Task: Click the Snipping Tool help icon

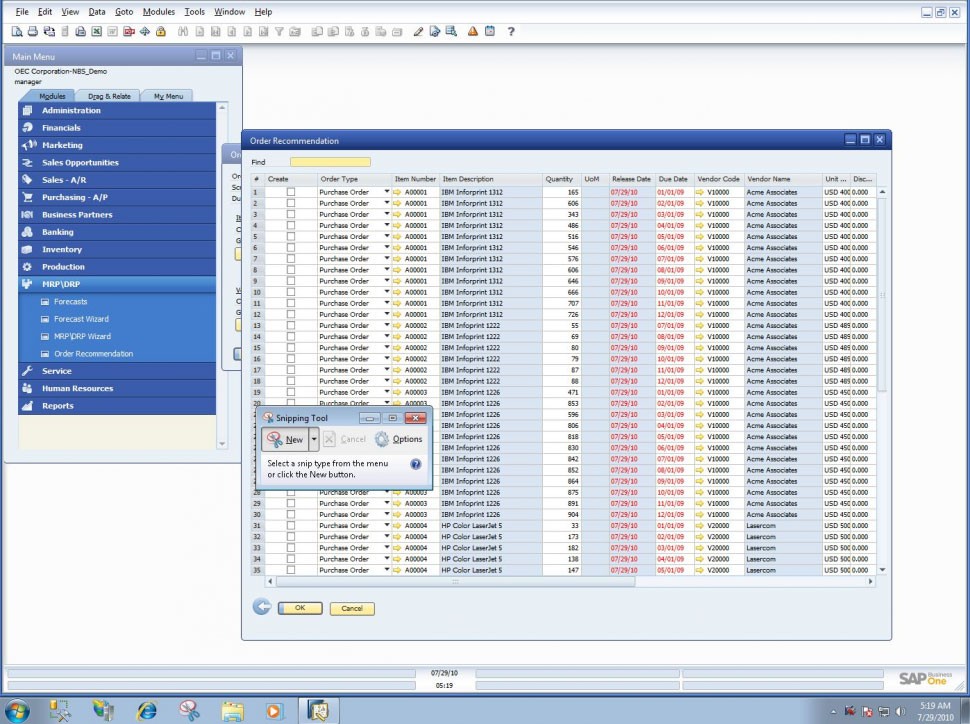Action: tap(416, 465)
